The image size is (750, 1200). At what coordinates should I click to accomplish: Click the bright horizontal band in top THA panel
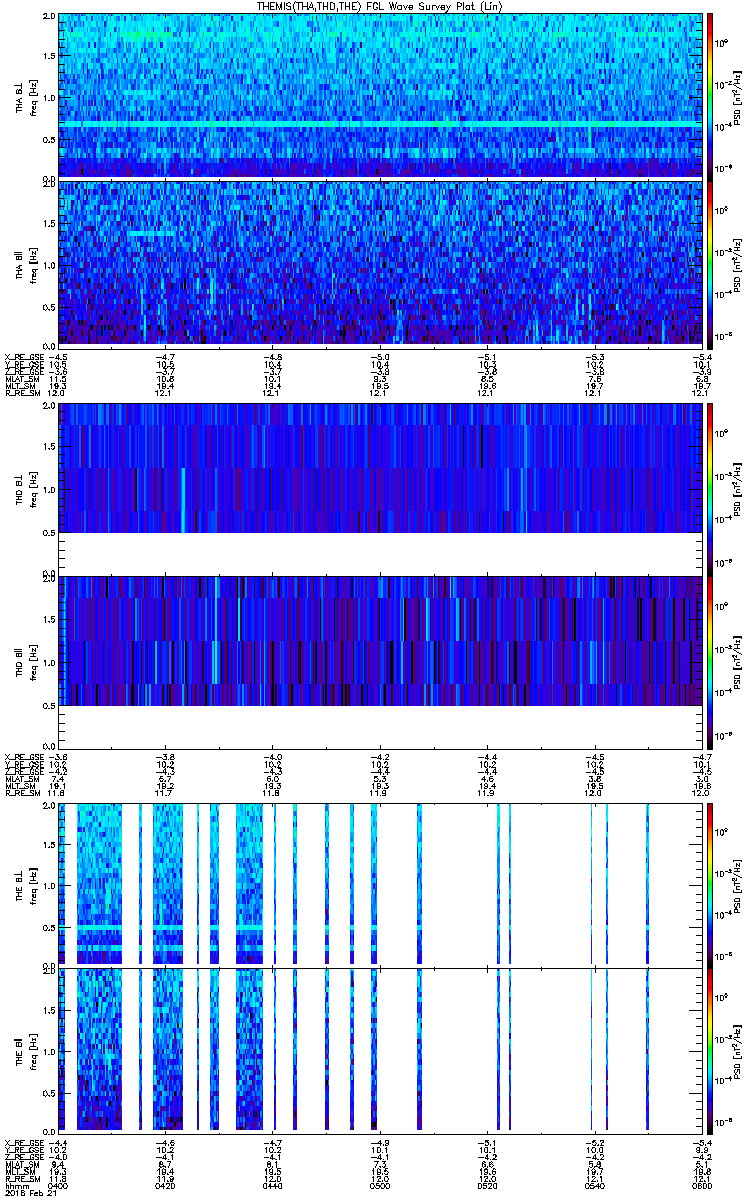point(380,122)
